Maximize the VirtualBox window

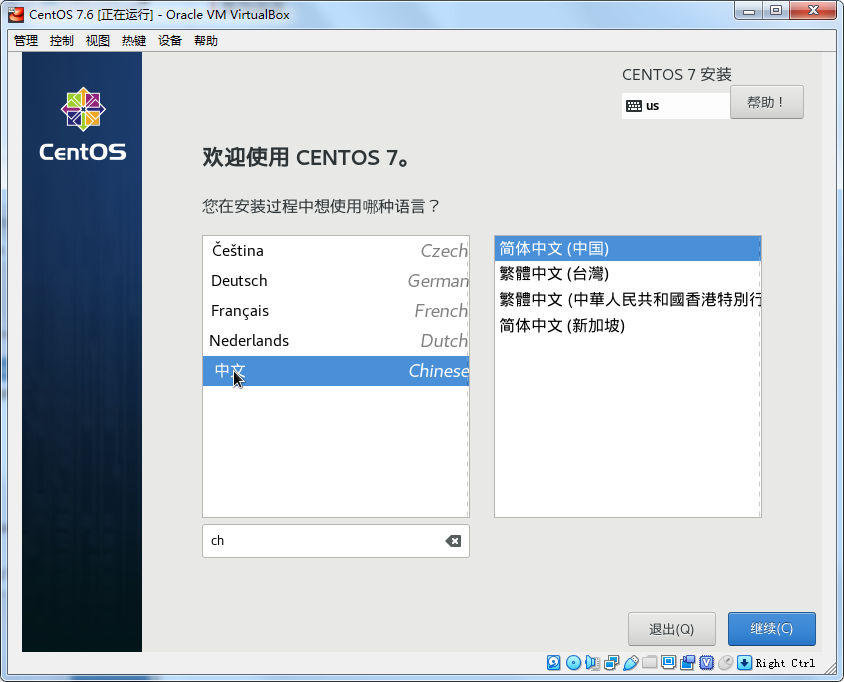[x=776, y=10]
